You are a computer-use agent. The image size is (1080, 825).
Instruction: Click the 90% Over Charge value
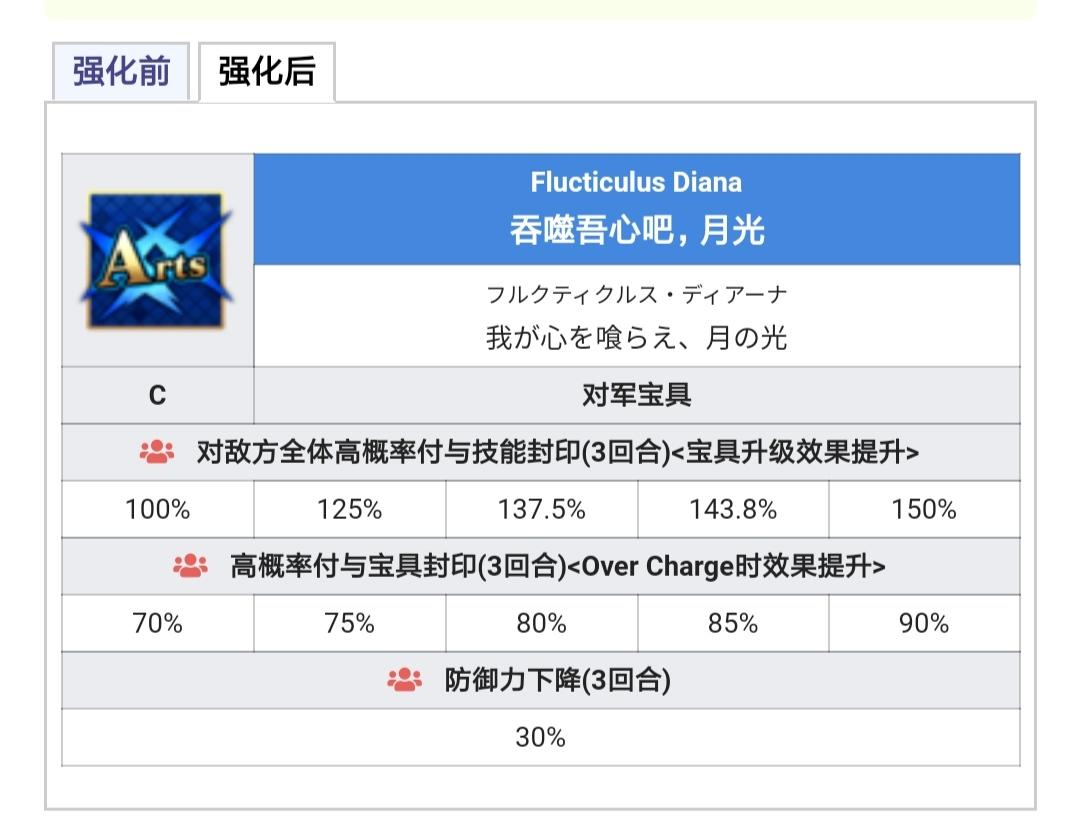click(924, 624)
